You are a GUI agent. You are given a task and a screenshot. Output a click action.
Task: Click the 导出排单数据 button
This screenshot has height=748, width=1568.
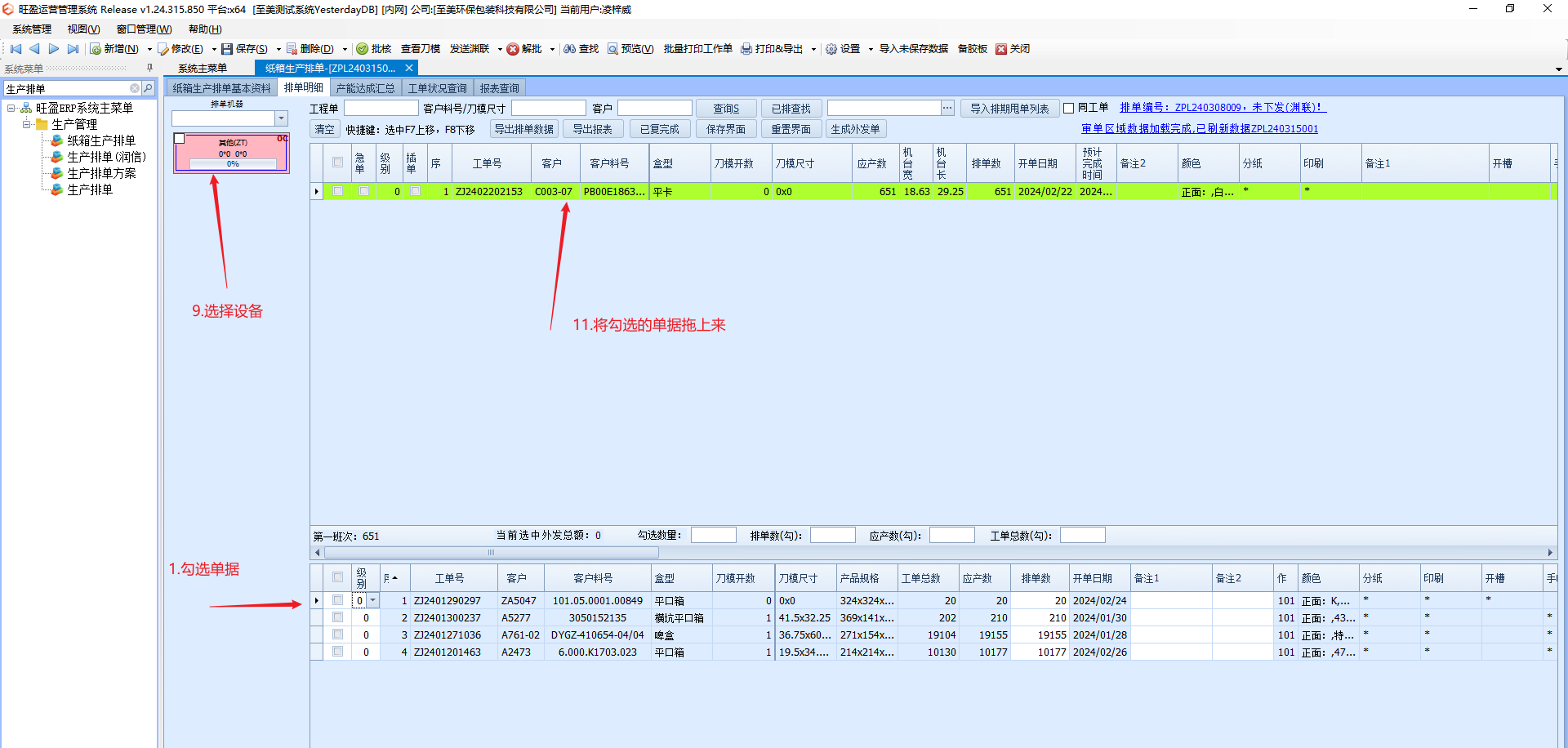click(523, 129)
